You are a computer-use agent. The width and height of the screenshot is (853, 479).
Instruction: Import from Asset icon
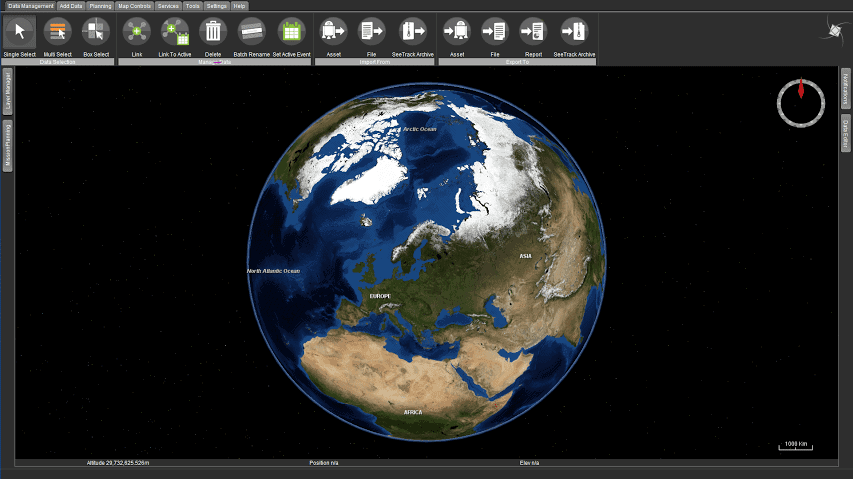tap(333, 32)
